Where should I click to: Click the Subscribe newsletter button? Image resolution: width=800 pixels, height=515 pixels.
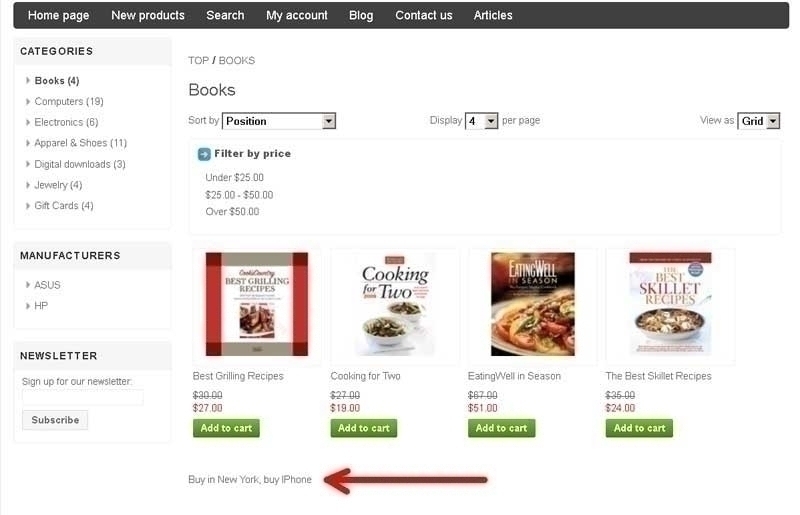(55, 420)
